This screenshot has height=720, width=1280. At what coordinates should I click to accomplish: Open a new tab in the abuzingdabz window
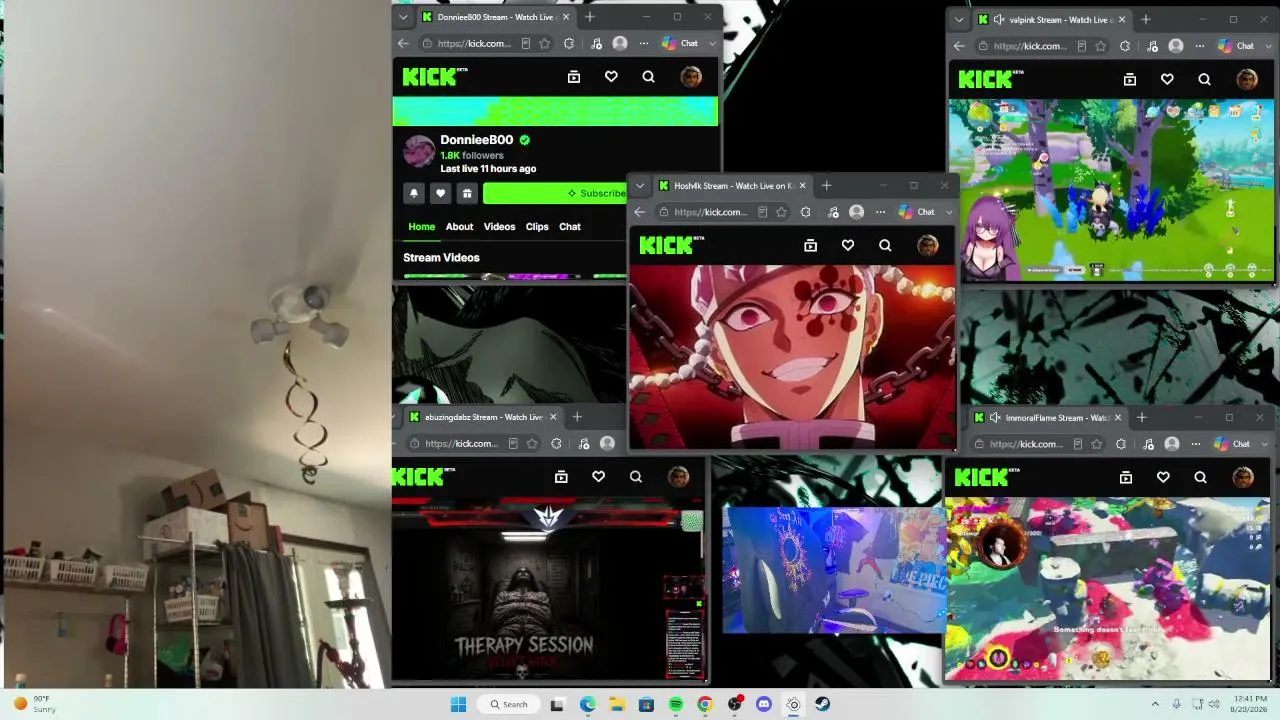tap(577, 417)
